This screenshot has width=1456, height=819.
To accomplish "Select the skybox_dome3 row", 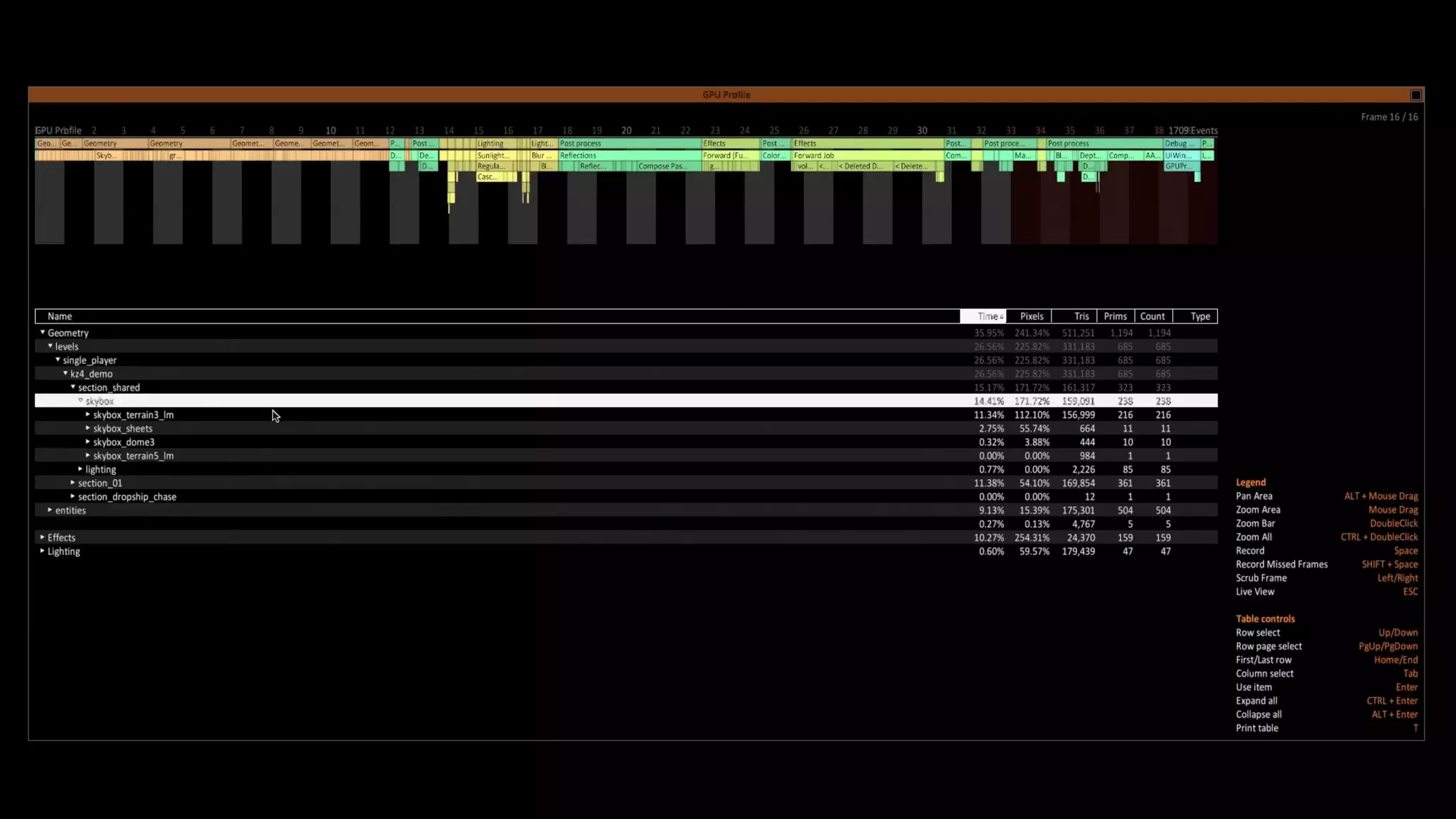I will (x=124, y=442).
